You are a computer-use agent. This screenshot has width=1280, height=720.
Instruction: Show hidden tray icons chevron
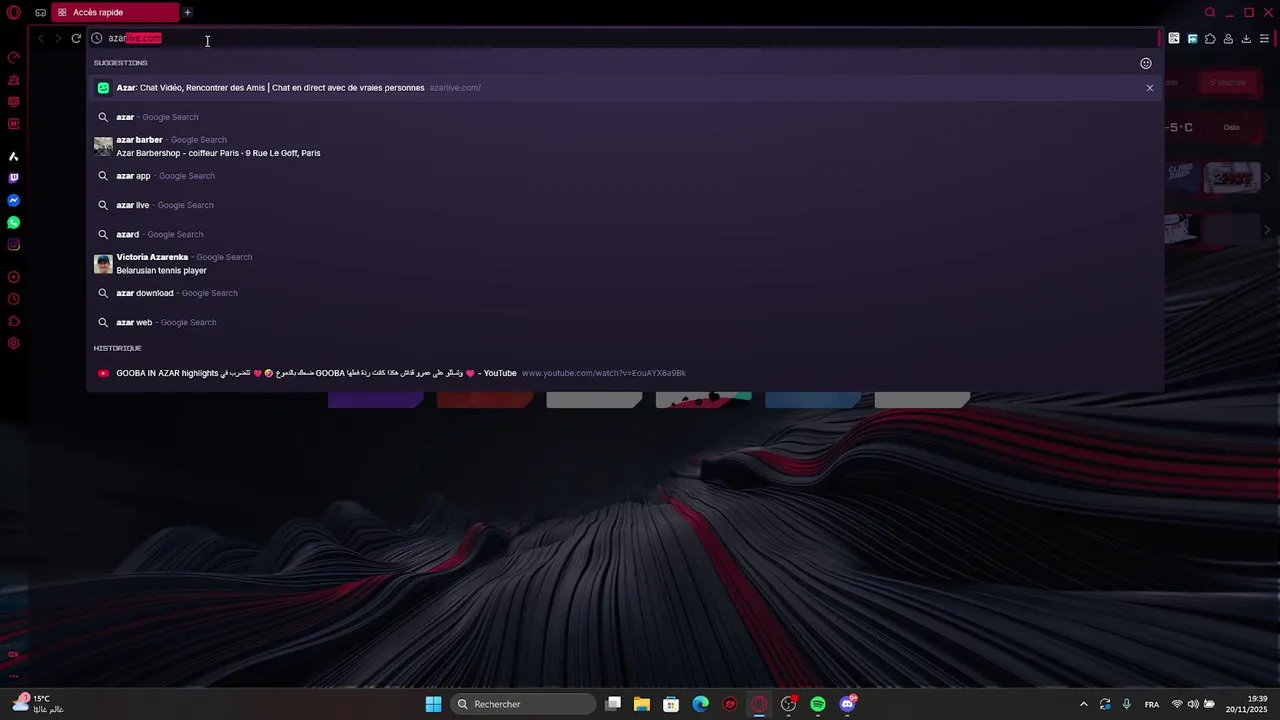coord(1083,704)
